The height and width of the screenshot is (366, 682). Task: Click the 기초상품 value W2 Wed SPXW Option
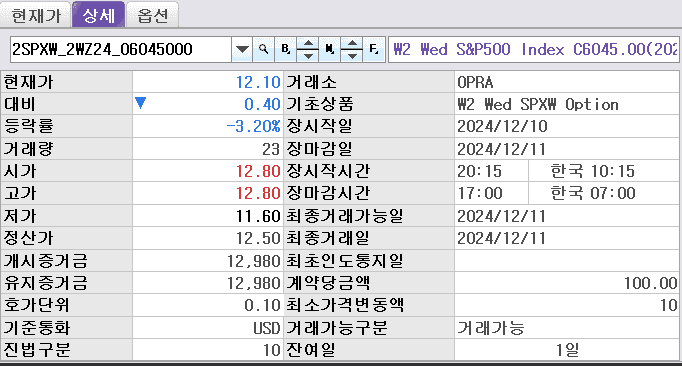pos(538,104)
